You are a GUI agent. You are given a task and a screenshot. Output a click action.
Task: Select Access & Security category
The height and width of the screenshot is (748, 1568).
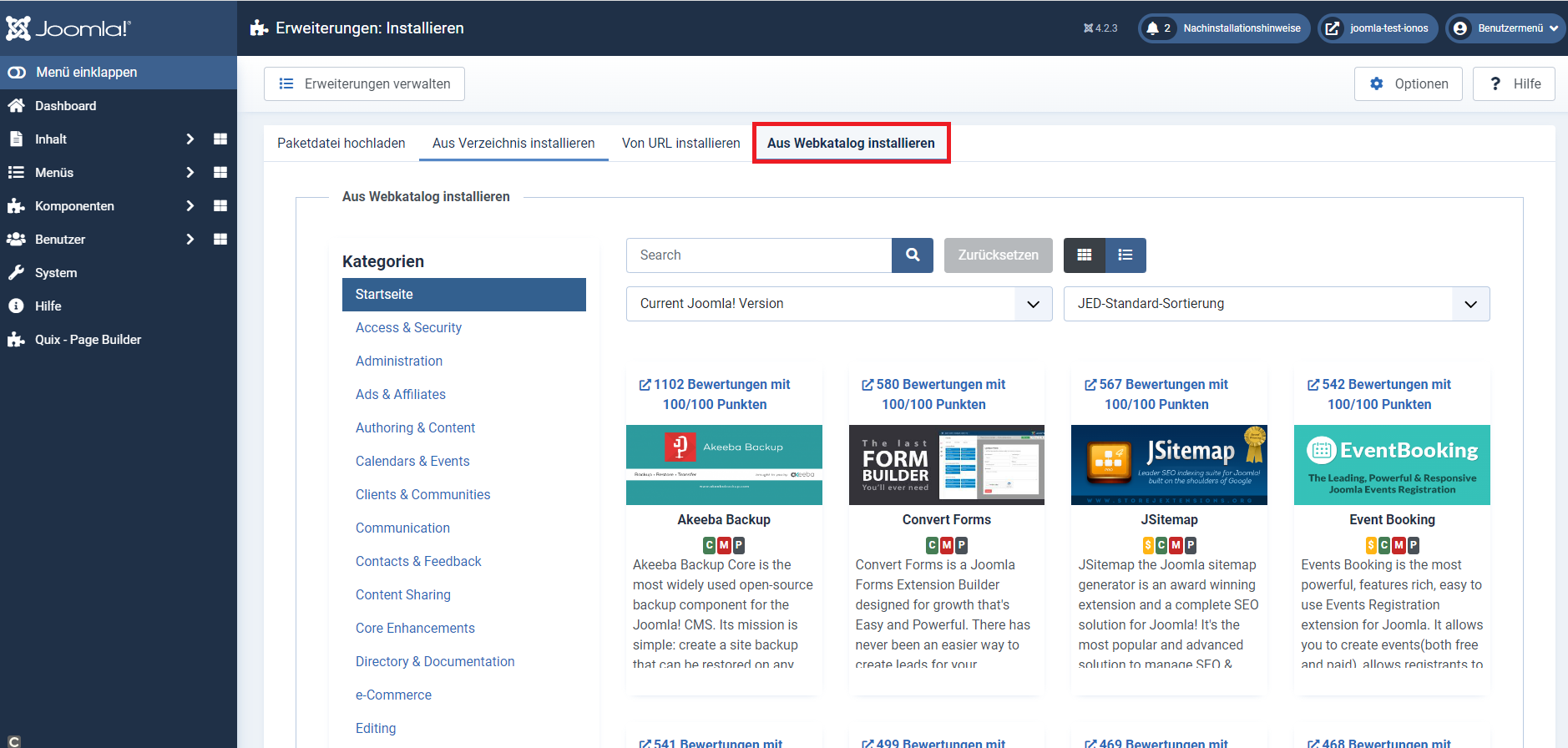[x=408, y=328]
